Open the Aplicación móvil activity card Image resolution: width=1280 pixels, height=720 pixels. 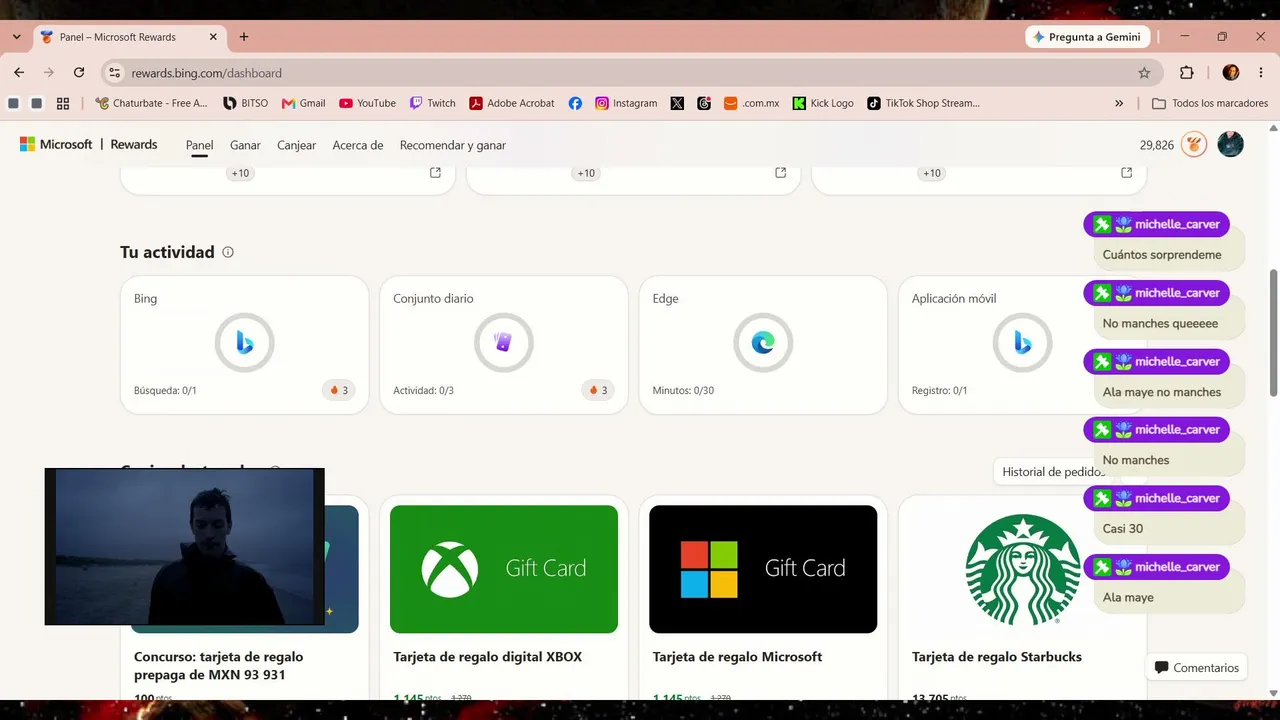tap(1022, 345)
